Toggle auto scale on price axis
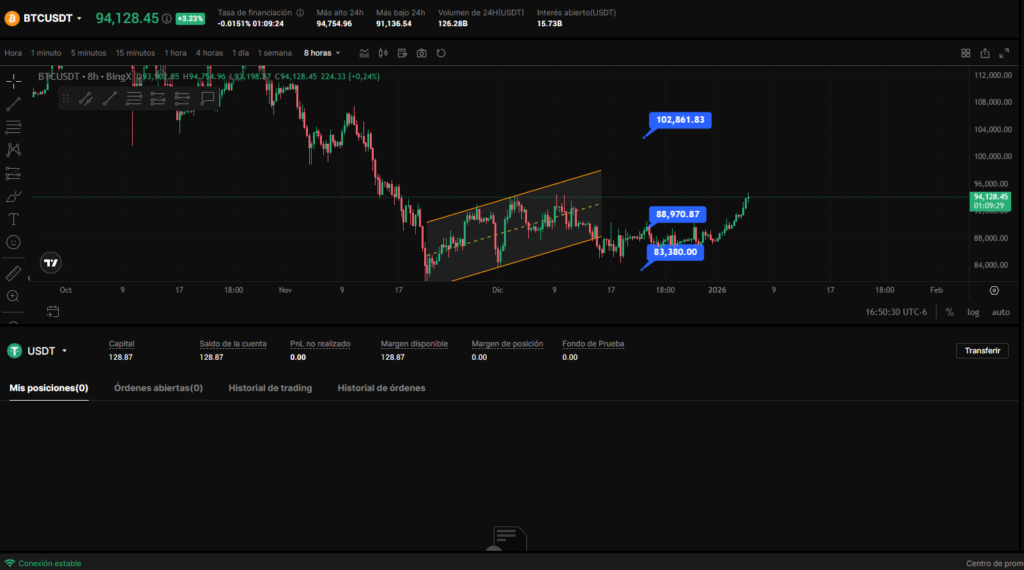 [x=1000, y=312]
